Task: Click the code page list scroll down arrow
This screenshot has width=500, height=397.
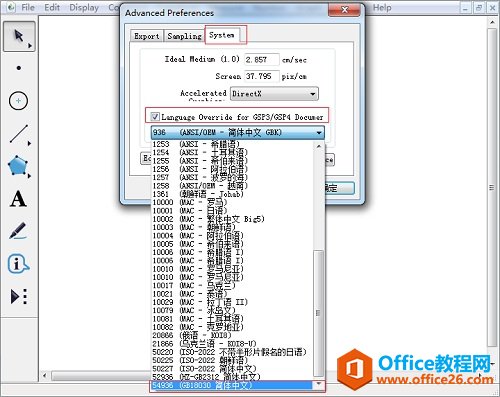Action: 319,384
